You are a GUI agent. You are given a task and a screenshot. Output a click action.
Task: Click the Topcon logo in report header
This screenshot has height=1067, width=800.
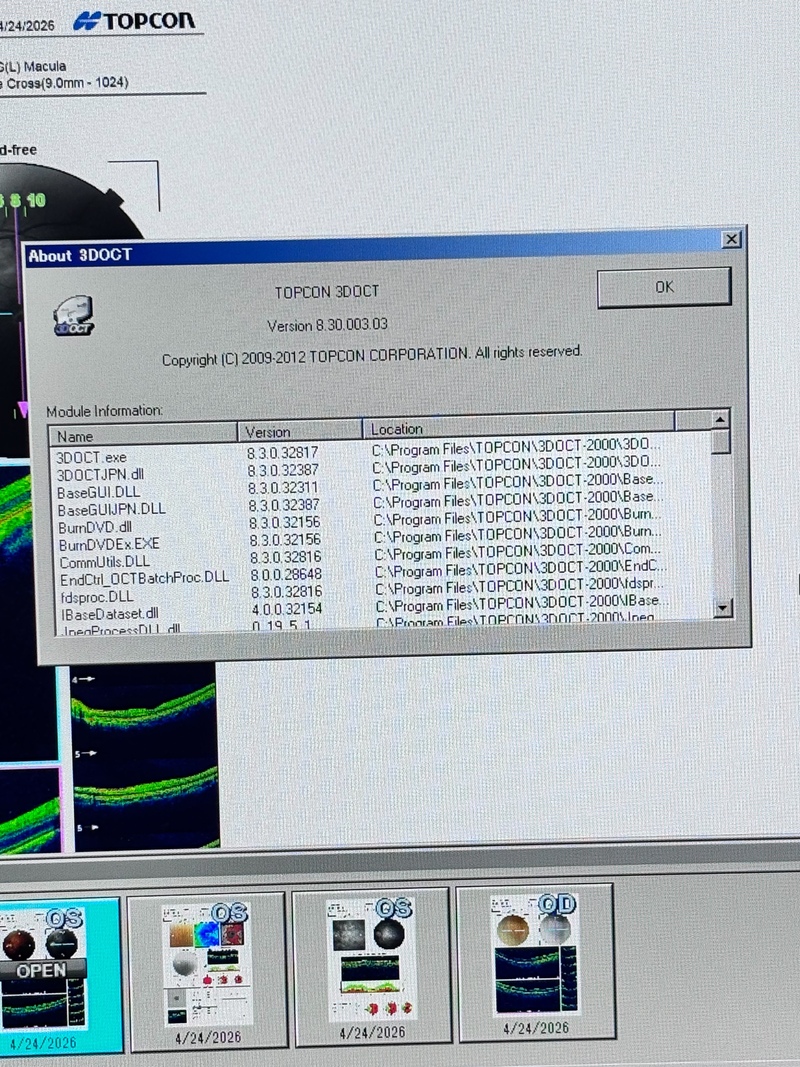pyautogui.click(x=135, y=22)
